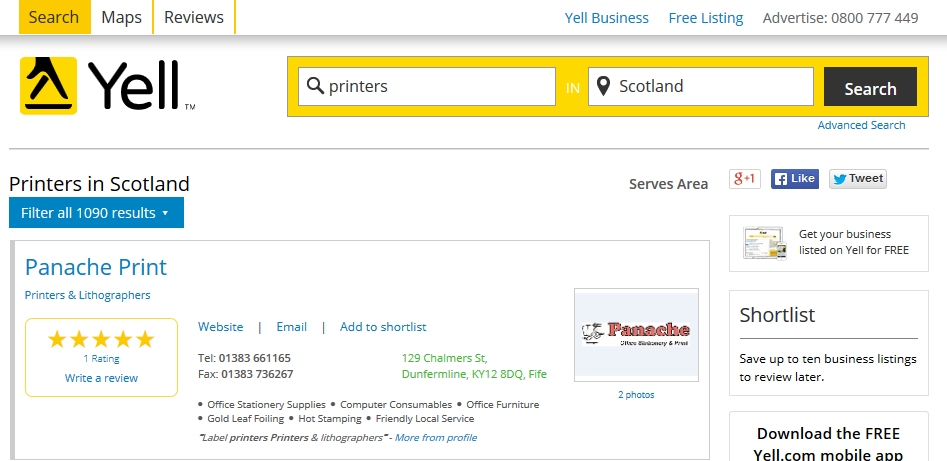This screenshot has height=461, width=947.
Task: Click the Shortlist heading
Action: pyautogui.click(x=777, y=315)
